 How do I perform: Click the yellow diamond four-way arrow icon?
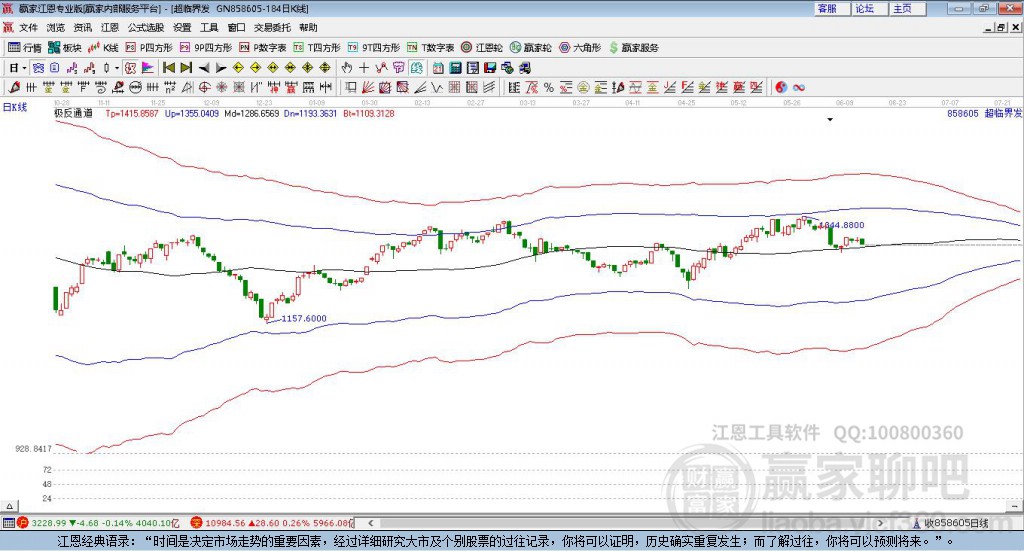[308, 68]
